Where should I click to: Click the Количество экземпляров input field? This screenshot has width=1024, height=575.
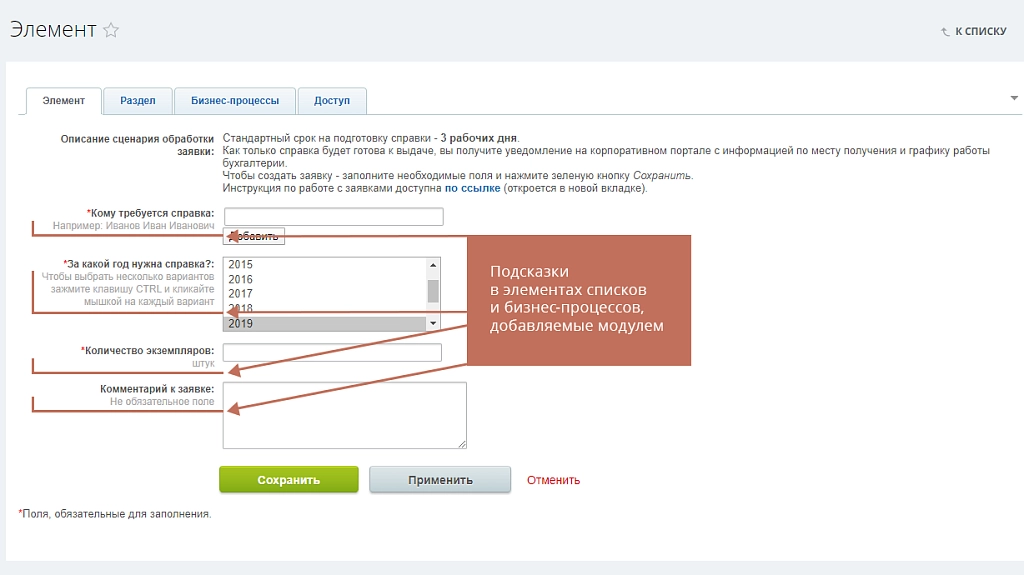point(332,352)
